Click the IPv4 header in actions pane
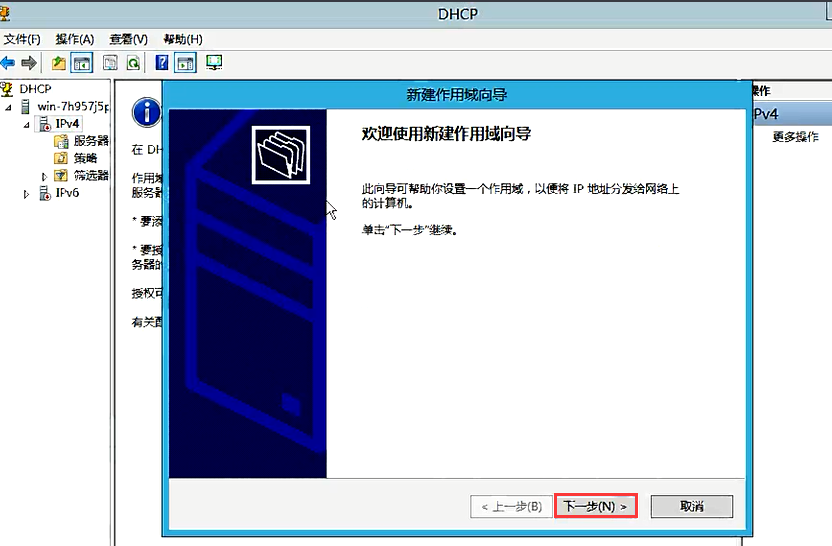832x546 pixels. point(793,114)
